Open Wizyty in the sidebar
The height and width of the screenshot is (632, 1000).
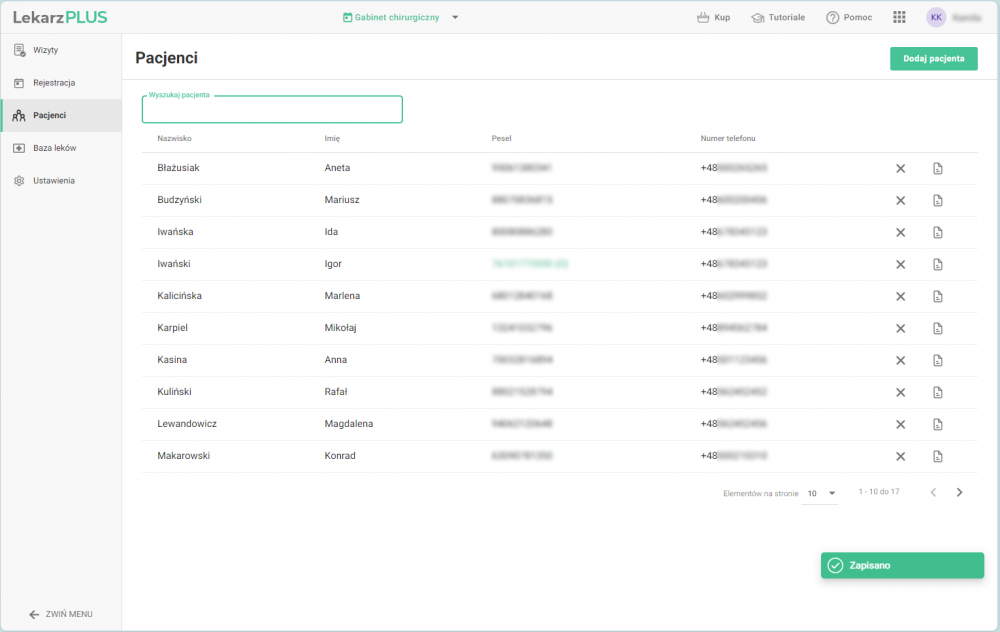(46, 50)
